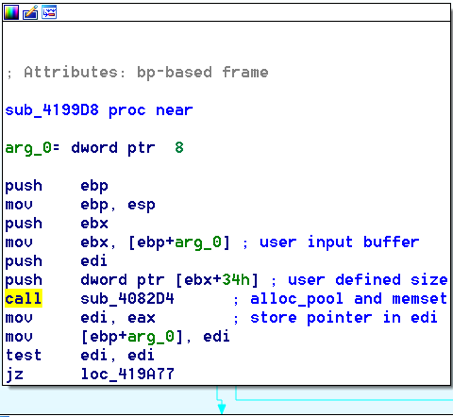
Task: Click the 34h offset operand
Action: 236,280
